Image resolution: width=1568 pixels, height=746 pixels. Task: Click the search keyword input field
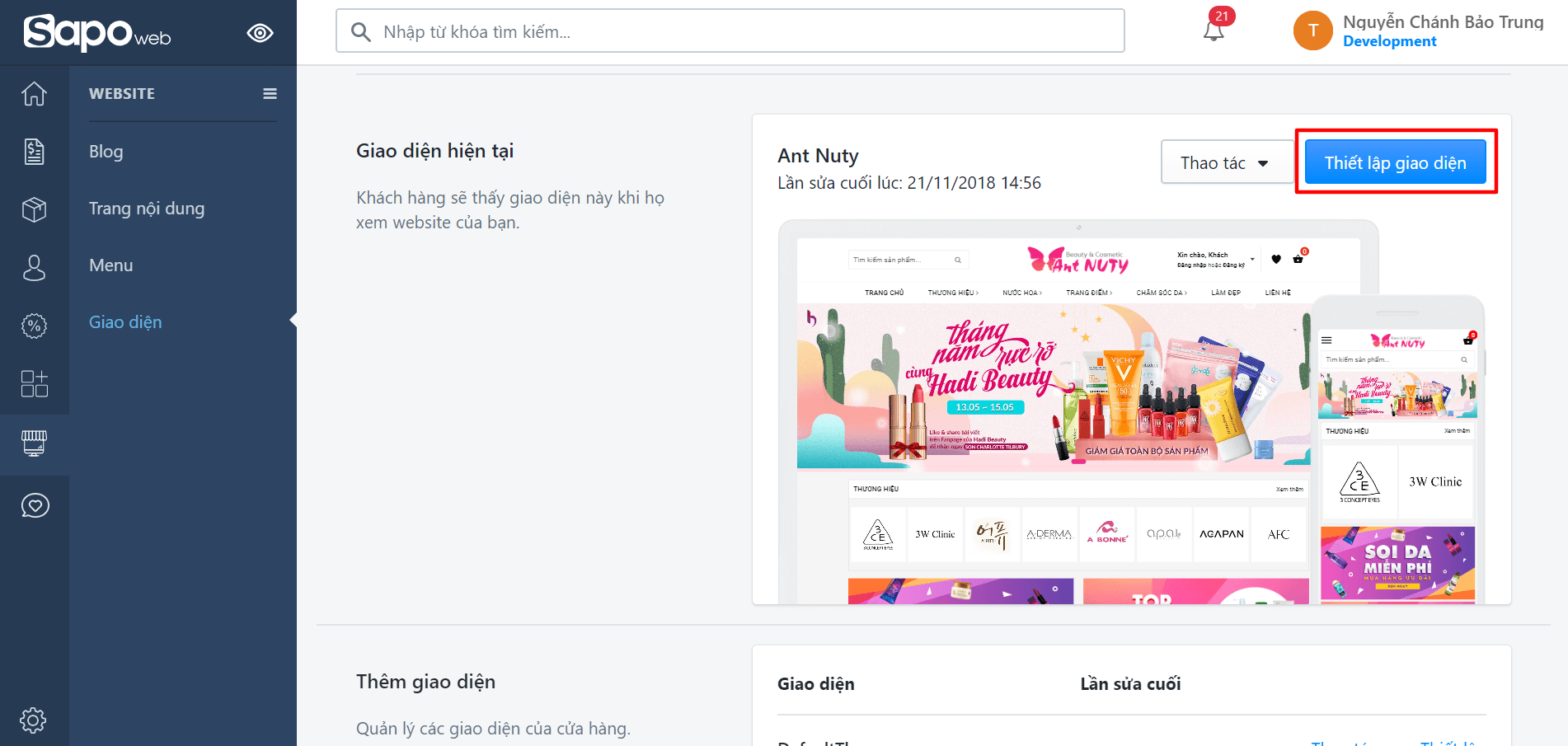point(730,31)
